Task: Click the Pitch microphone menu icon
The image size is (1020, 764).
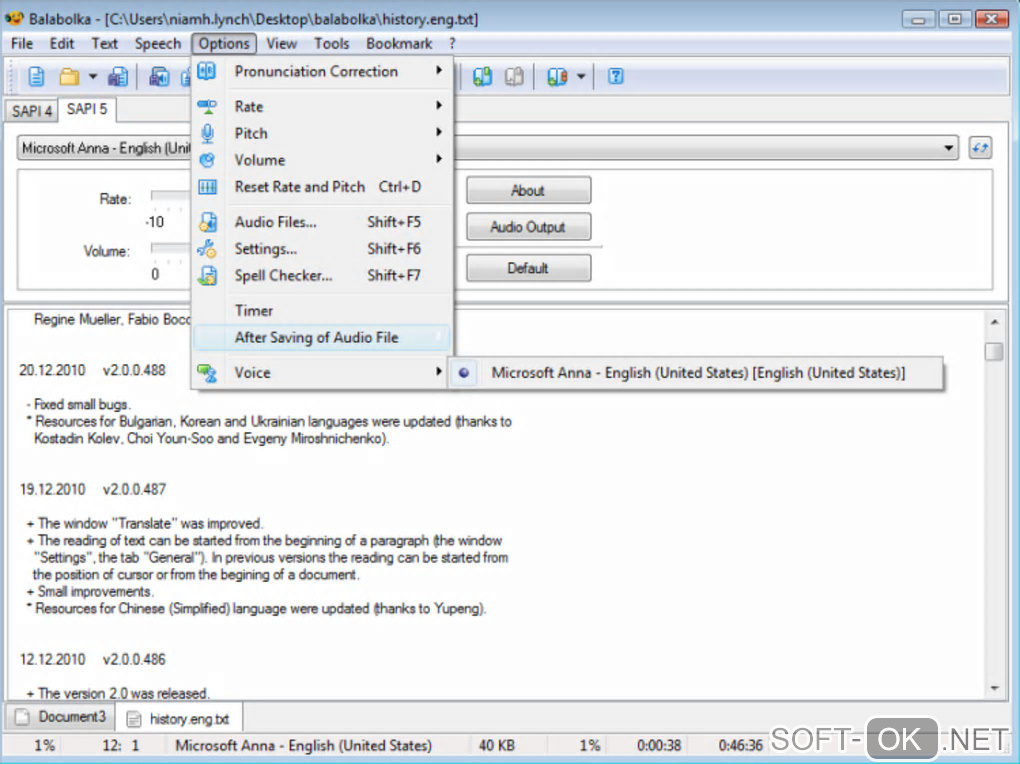Action: (207, 133)
